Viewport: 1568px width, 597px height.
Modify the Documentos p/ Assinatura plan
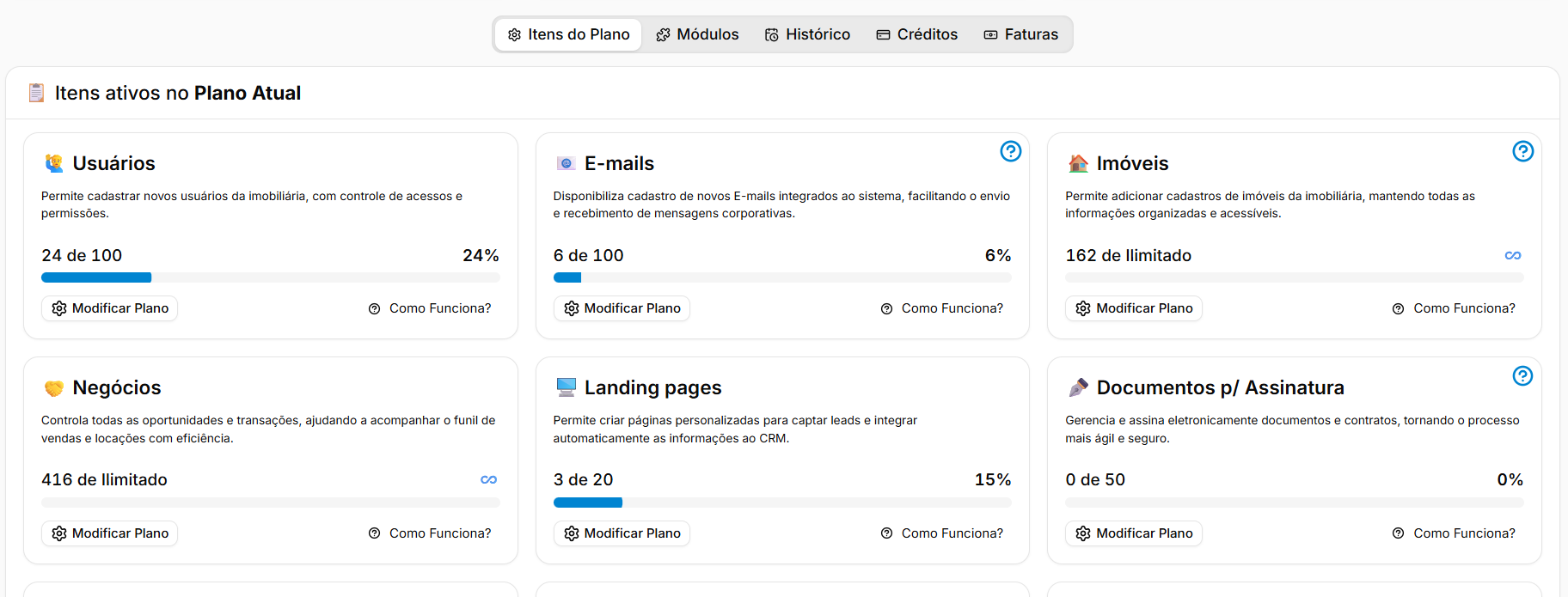(x=1134, y=533)
